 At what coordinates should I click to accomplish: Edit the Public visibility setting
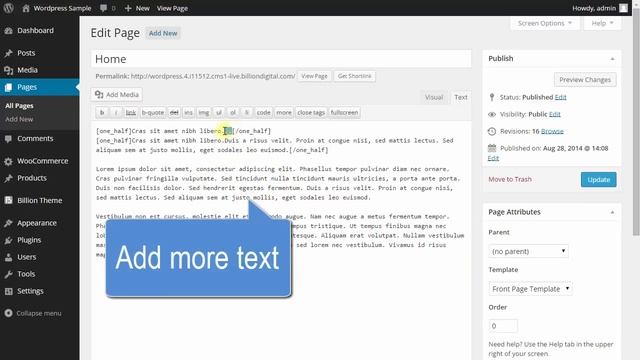pyautogui.click(x=555, y=114)
